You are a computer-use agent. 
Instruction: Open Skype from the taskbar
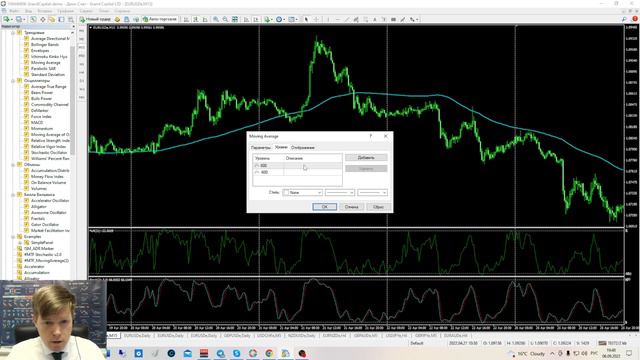(x=236, y=353)
